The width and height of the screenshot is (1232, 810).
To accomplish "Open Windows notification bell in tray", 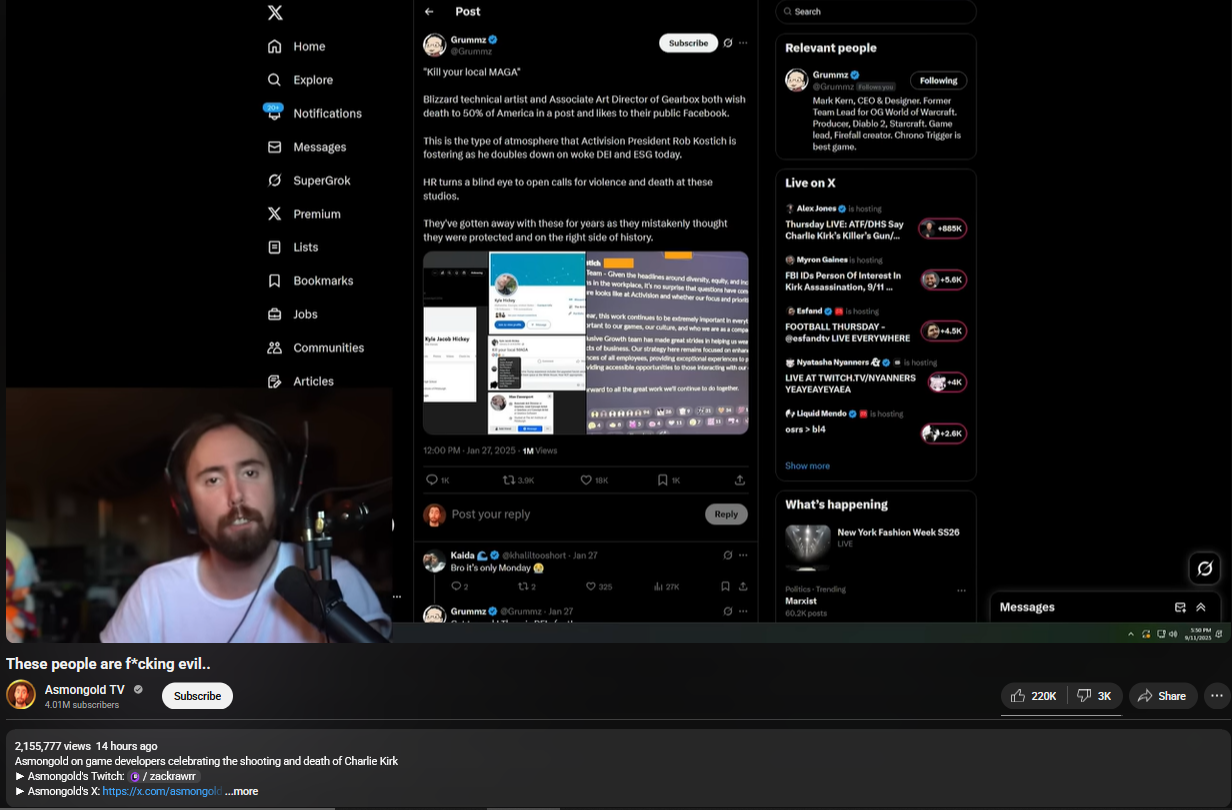I will pos(1221,634).
